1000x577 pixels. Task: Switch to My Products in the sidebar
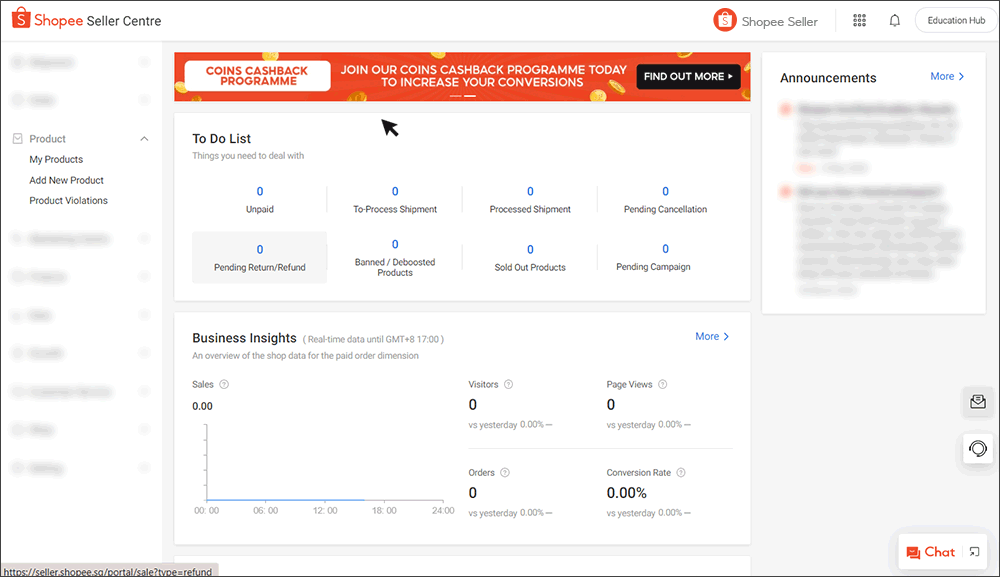(x=55, y=159)
